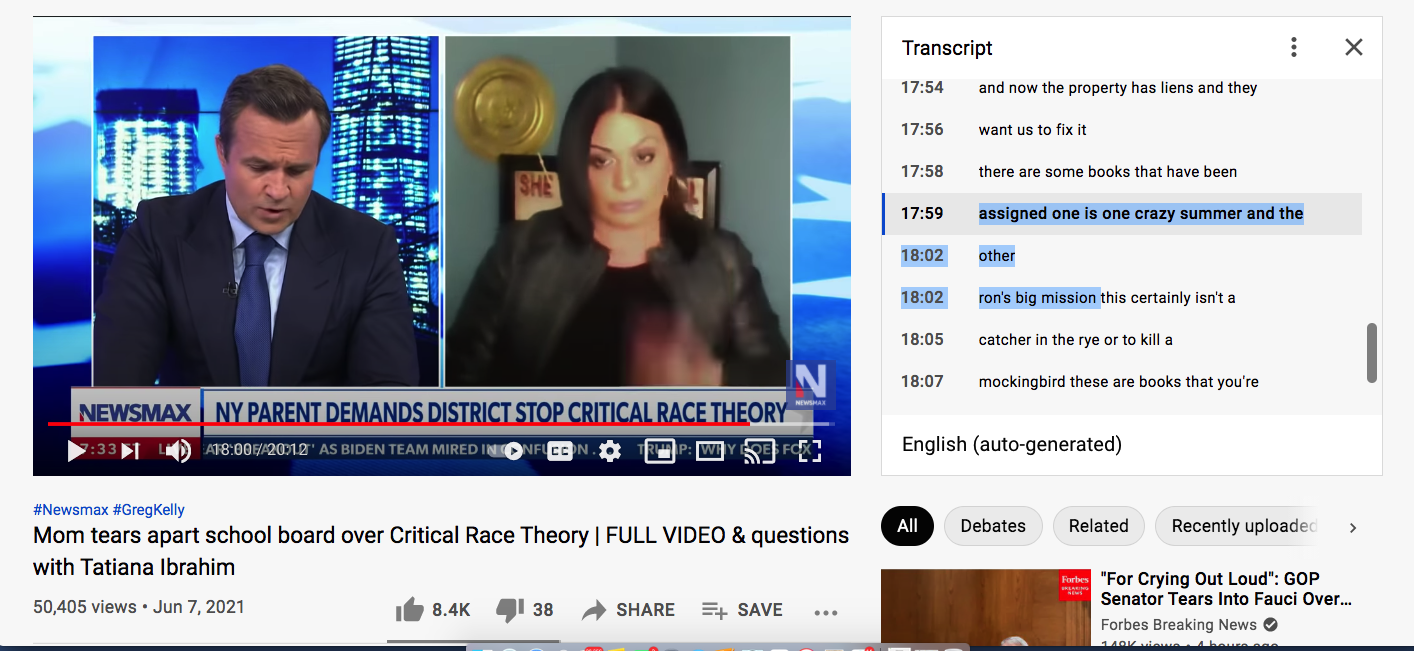Play the video
This screenshot has height=651, width=1414.
pyautogui.click(x=76, y=451)
